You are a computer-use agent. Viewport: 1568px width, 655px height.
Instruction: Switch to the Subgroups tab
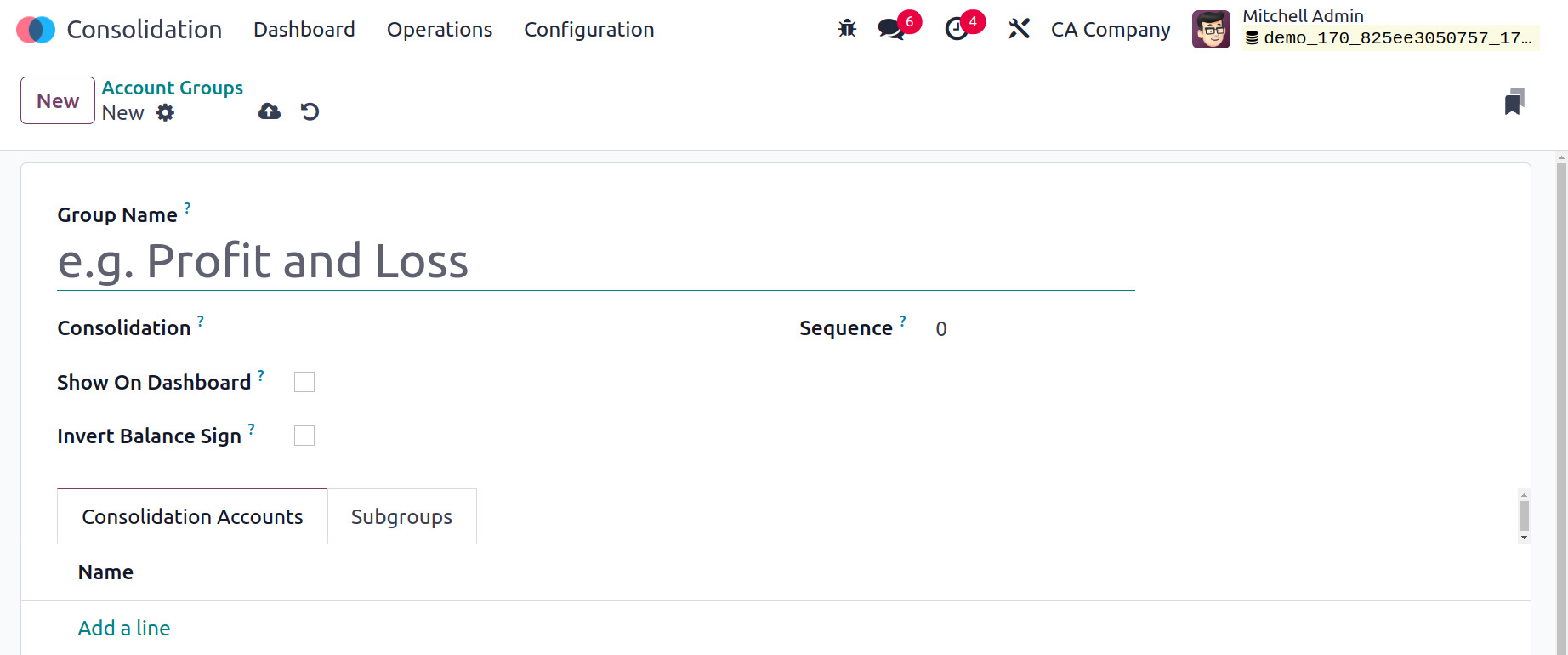point(401,516)
